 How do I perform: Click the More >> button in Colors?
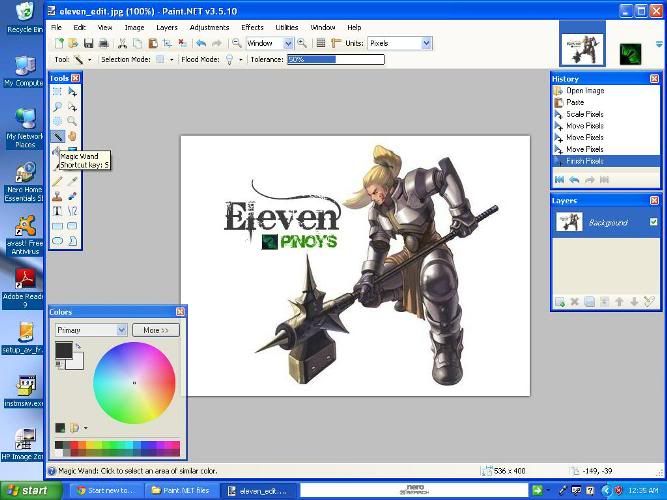pyautogui.click(x=156, y=330)
